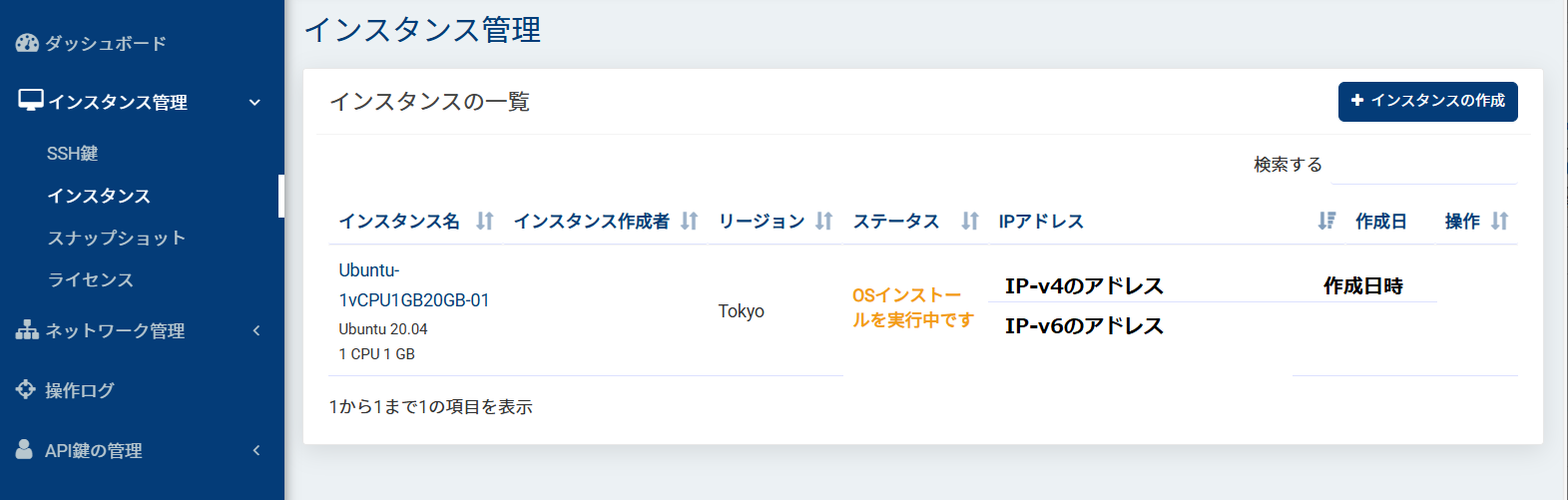
Task: Collapse the インスタンス管理 menu chevron
Action: 255,102
